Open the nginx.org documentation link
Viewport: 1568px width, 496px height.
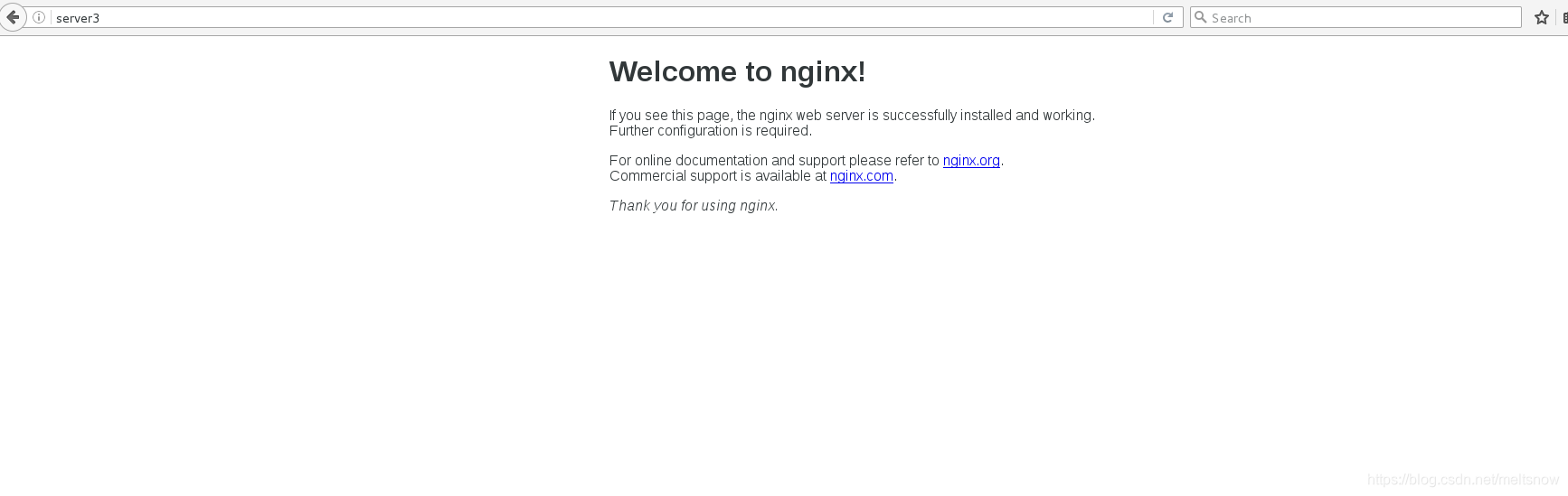coord(971,161)
